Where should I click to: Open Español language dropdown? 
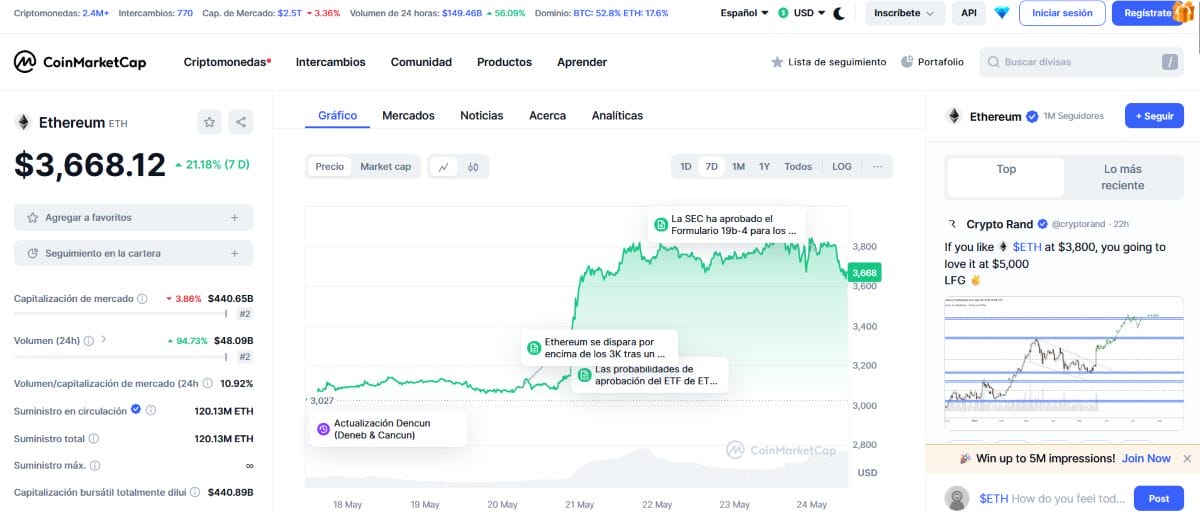coord(744,13)
